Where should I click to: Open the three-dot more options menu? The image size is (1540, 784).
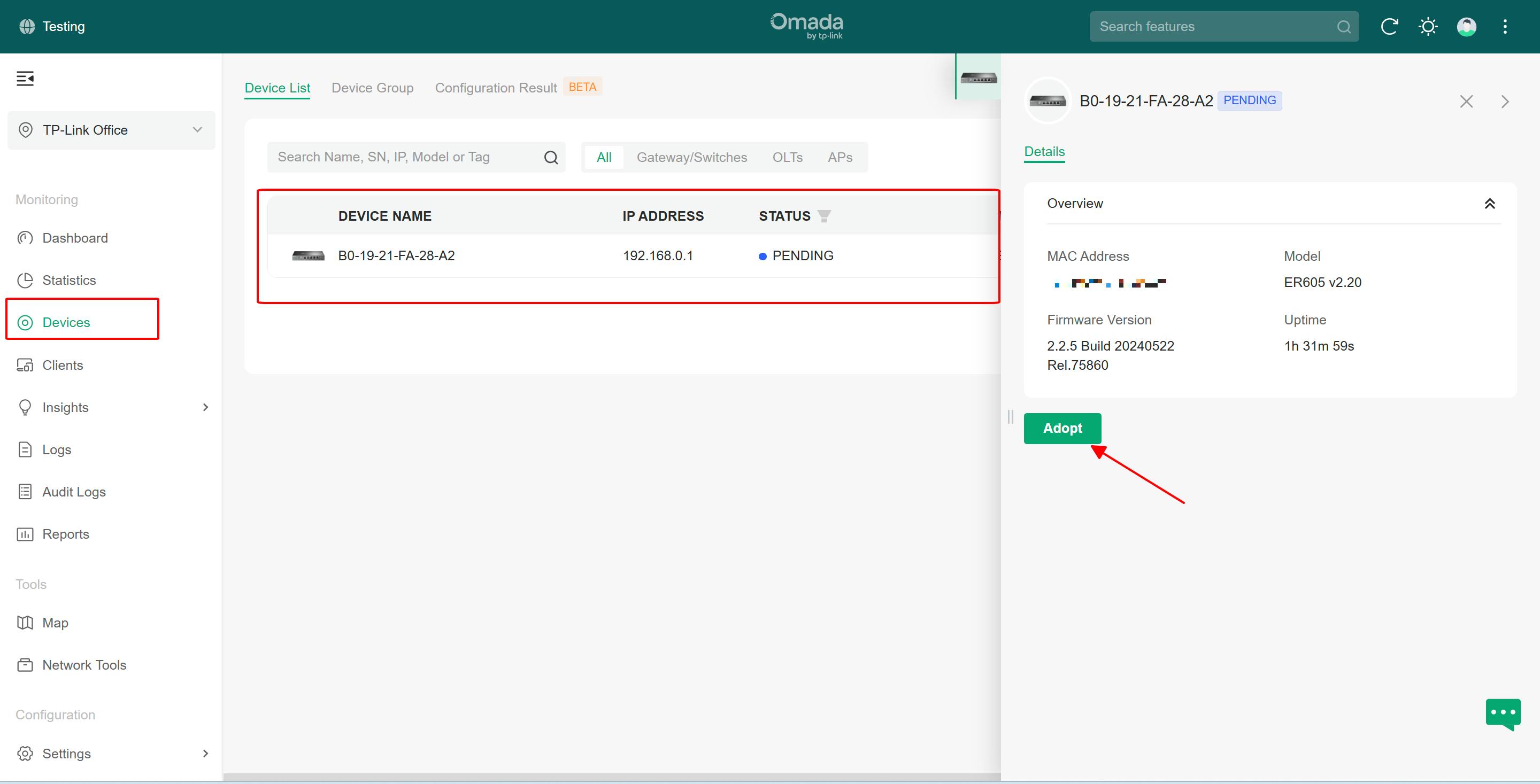[x=1505, y=26]
